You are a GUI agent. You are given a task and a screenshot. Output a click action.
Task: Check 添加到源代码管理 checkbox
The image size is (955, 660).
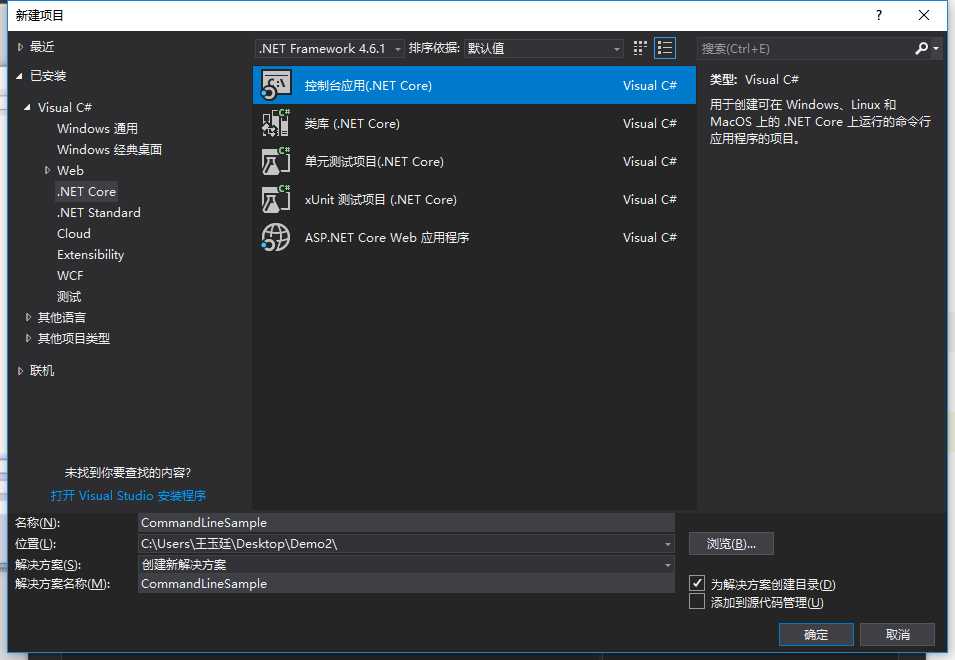pyautogui.click(x=697, y=602)
